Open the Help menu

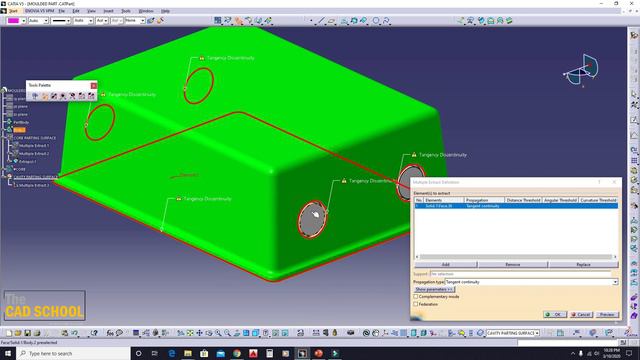point(165,11)
